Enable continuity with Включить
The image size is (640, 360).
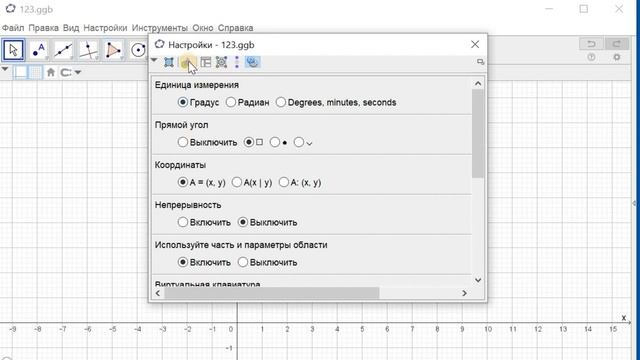tap(204, 222)
